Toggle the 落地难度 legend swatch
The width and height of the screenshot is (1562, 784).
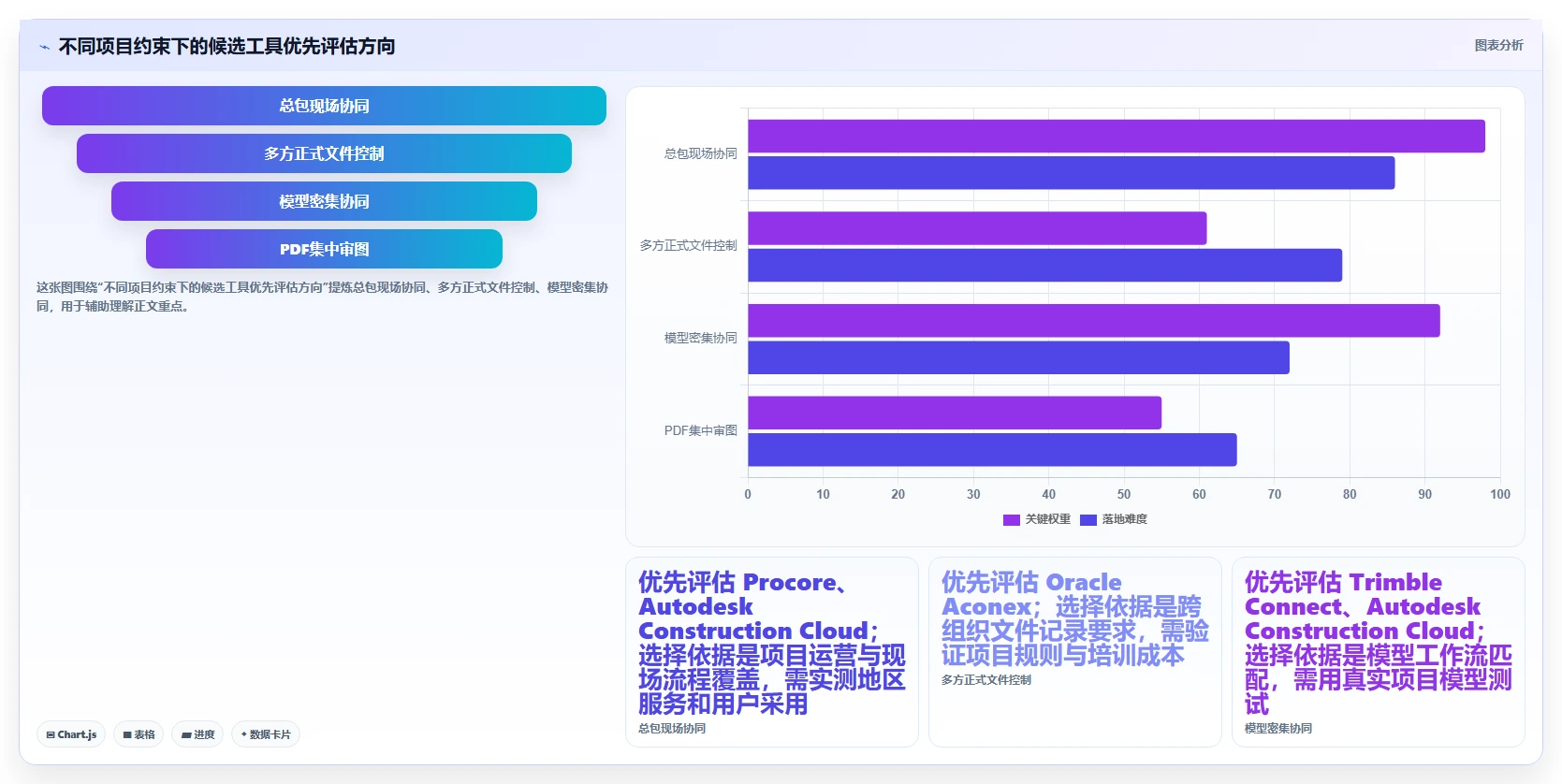tap(1088, 519)
